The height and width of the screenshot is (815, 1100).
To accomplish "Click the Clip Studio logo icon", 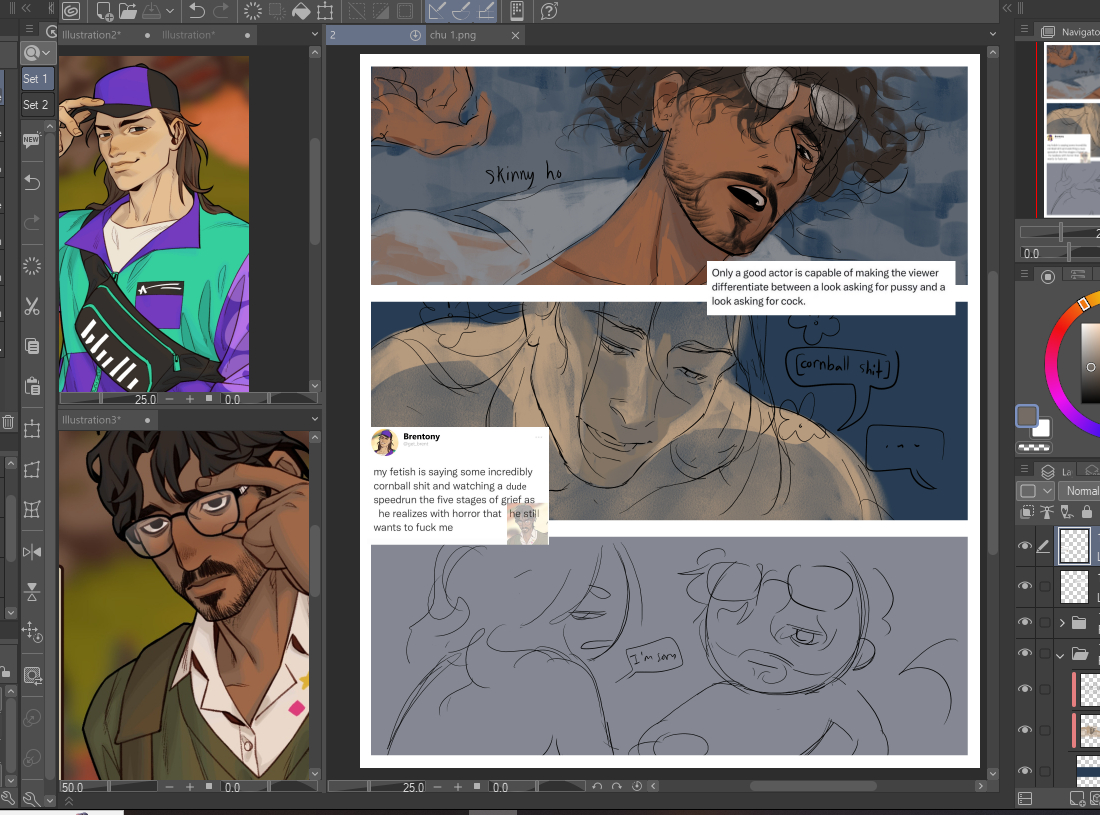I will [70, 11].
